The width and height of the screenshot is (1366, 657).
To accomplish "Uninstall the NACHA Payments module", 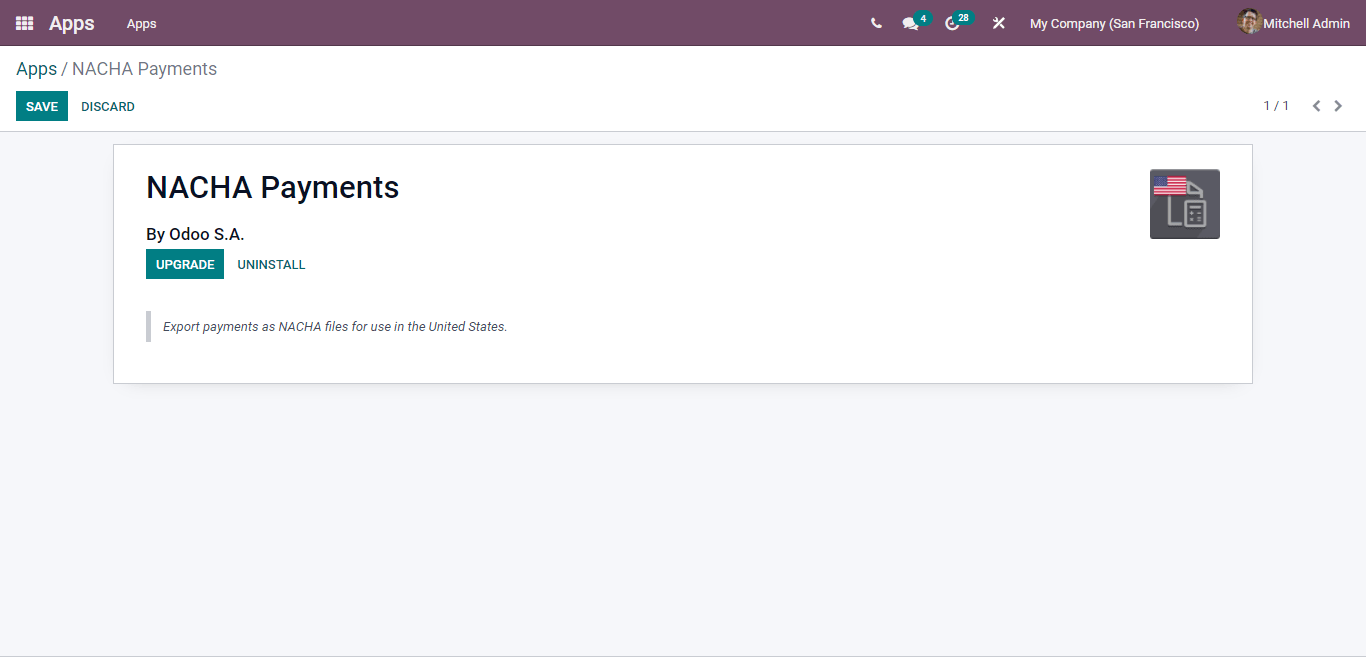I will point(271,264).
